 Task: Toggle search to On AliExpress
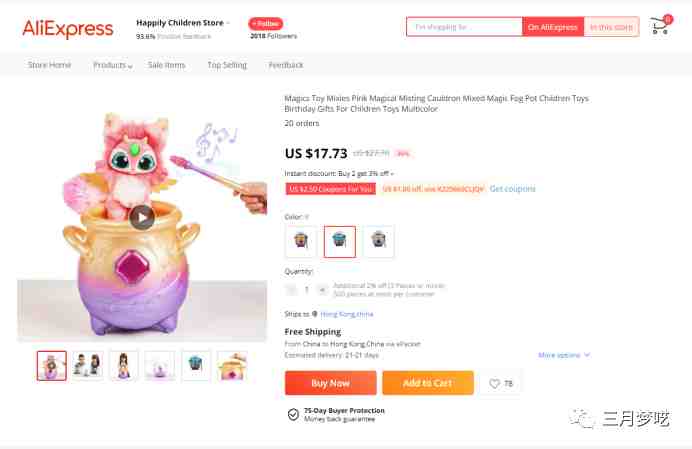(553, 27)
